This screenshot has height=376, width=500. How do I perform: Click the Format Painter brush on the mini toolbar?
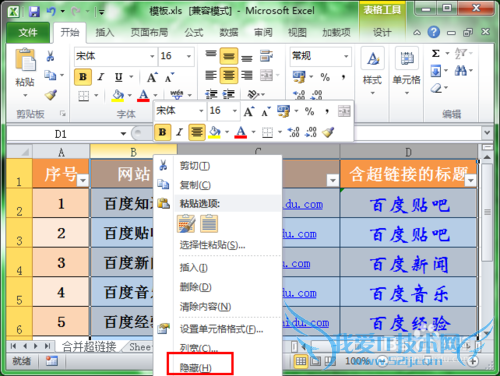(328, 132)
